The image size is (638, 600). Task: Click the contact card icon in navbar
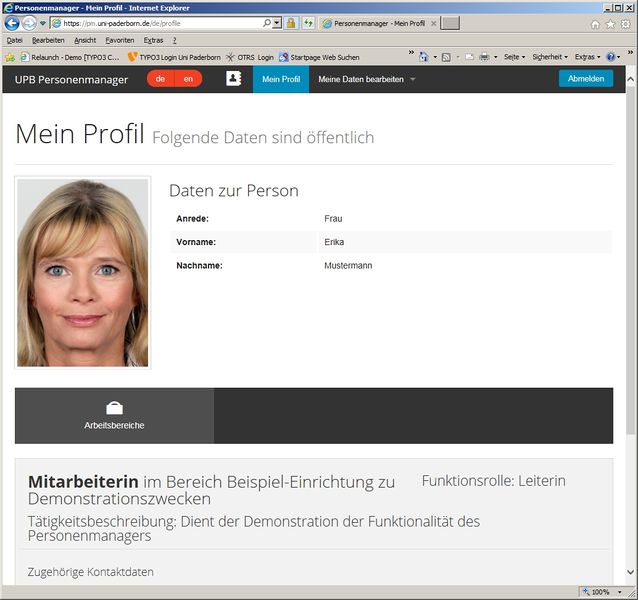234,79
